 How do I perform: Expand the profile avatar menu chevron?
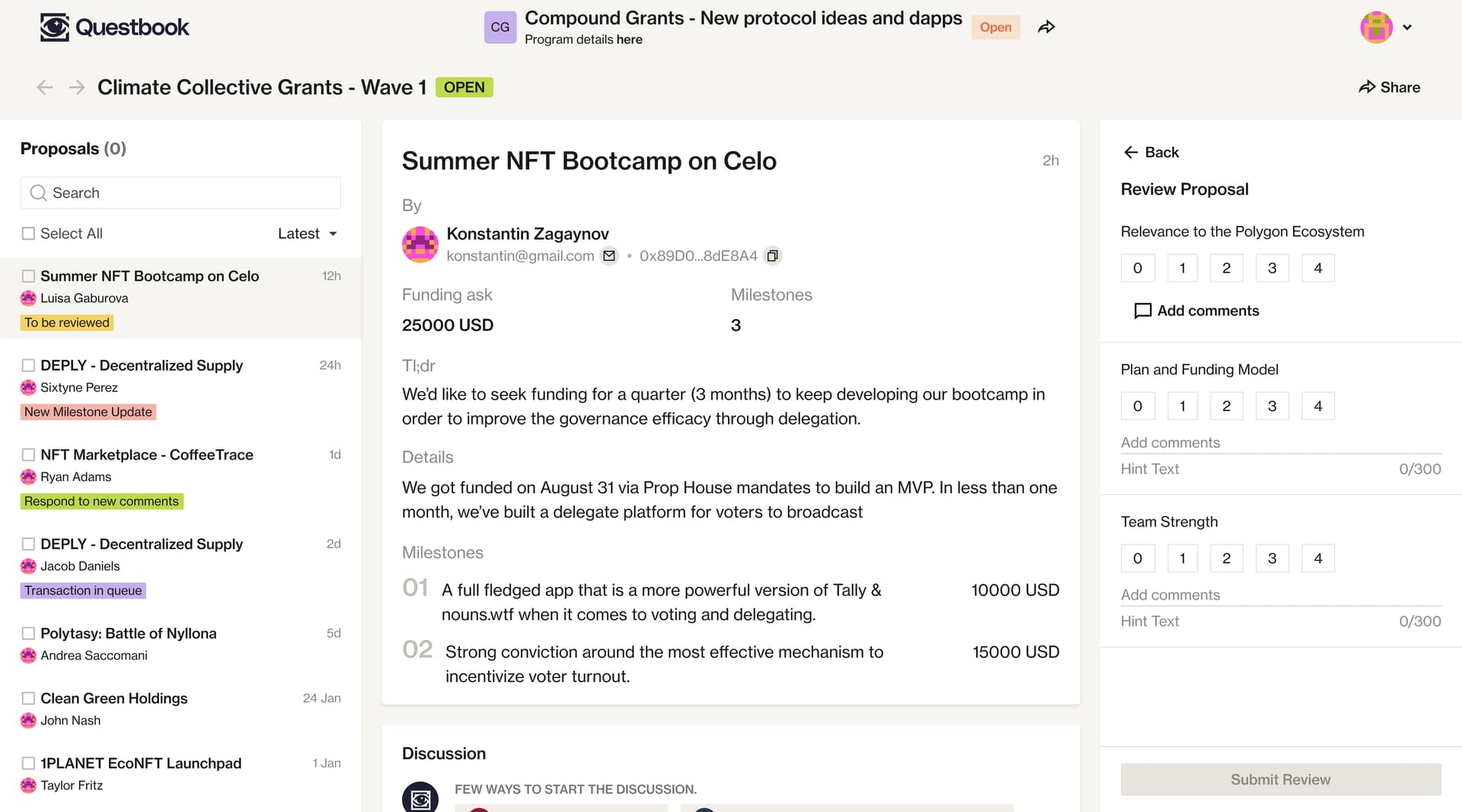(1407, 27)
